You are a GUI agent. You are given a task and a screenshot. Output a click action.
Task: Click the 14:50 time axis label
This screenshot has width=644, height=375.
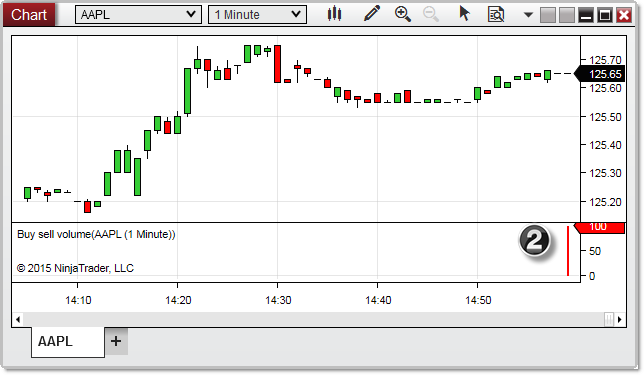478,300
